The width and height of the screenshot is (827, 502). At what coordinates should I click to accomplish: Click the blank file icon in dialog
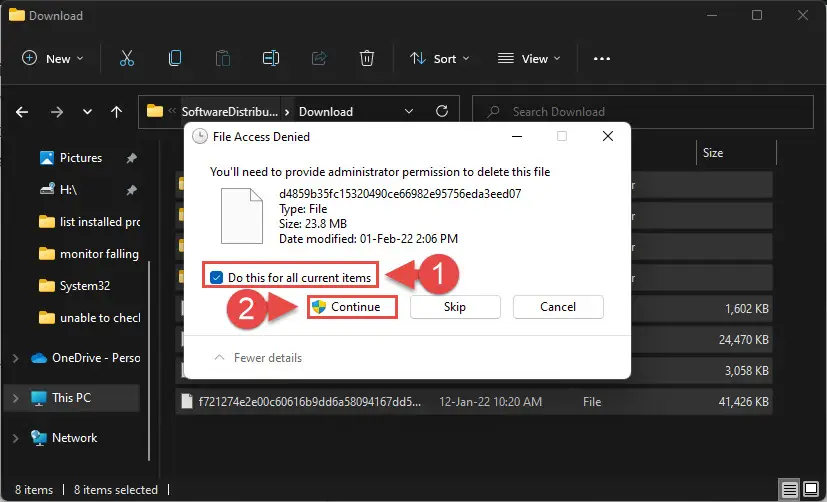(x=242, y=216)
